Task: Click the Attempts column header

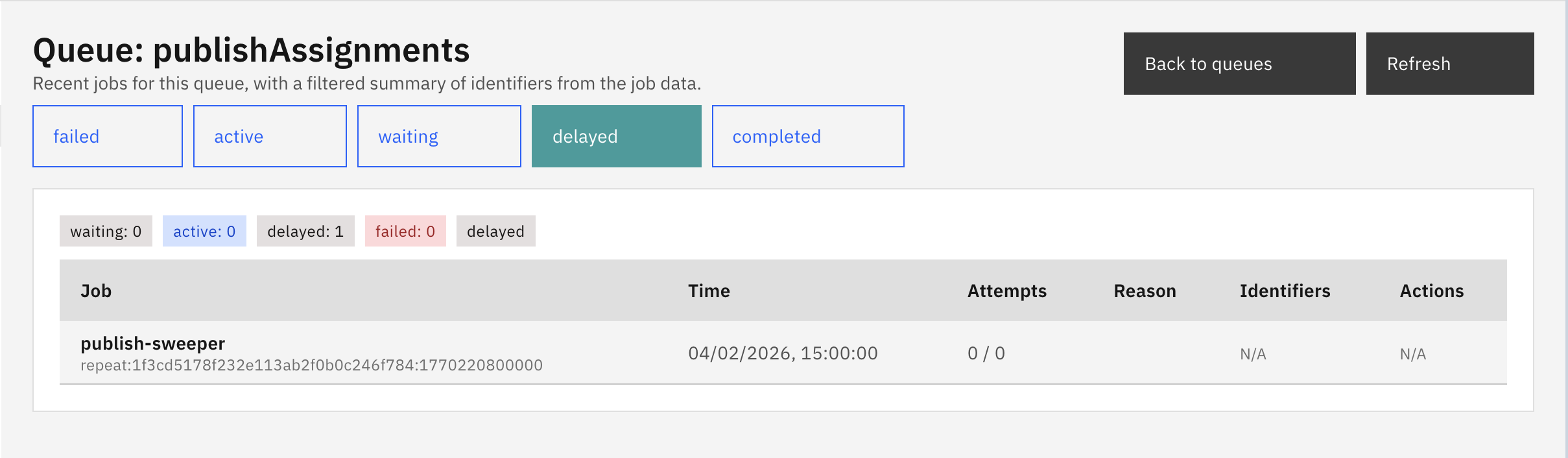Action: [1006, 291]
